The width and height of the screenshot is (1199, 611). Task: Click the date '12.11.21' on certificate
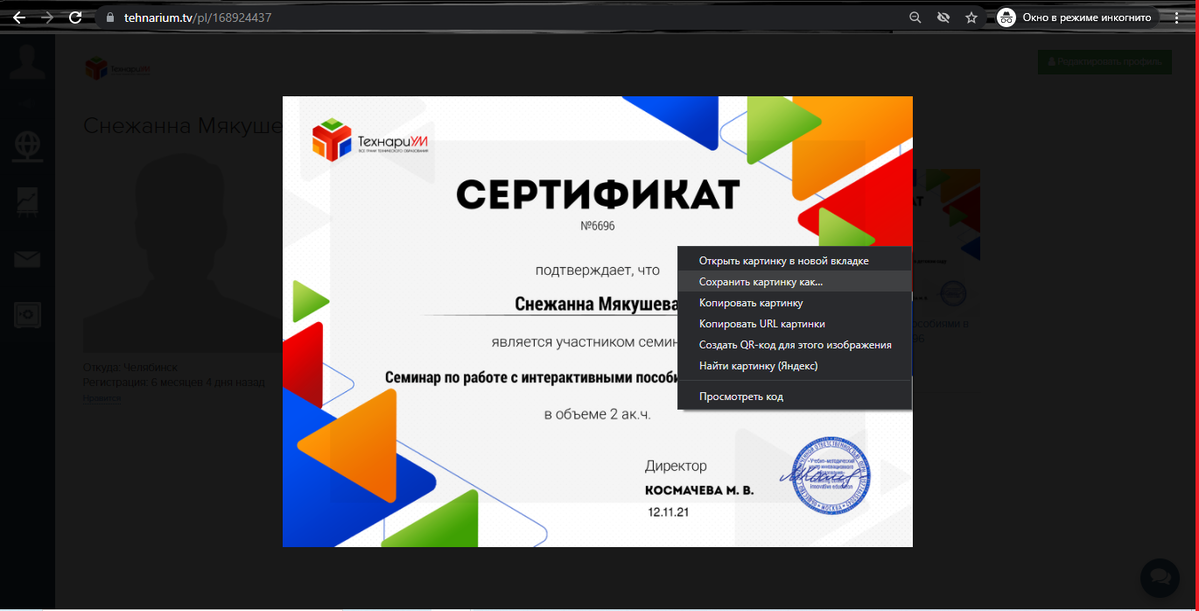(669, 512)
